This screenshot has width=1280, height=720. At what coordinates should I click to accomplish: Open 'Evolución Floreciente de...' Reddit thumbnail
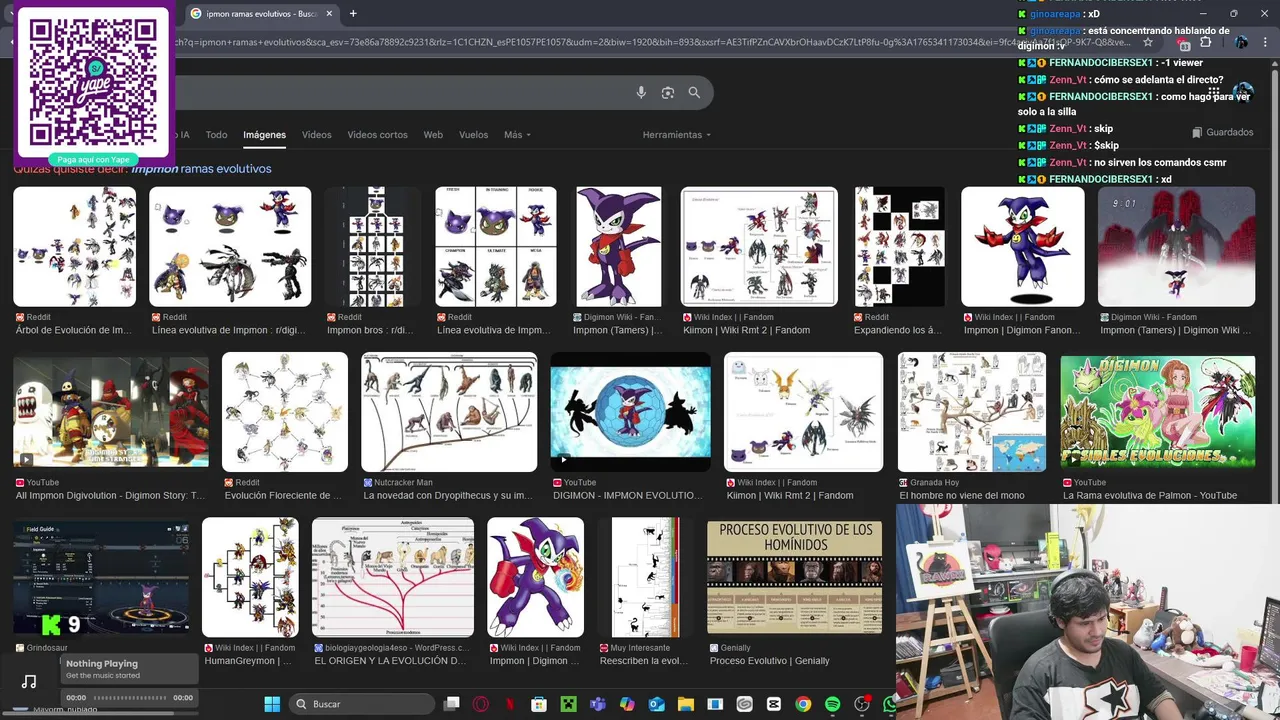pyautogui.click(x=284, y=411)
